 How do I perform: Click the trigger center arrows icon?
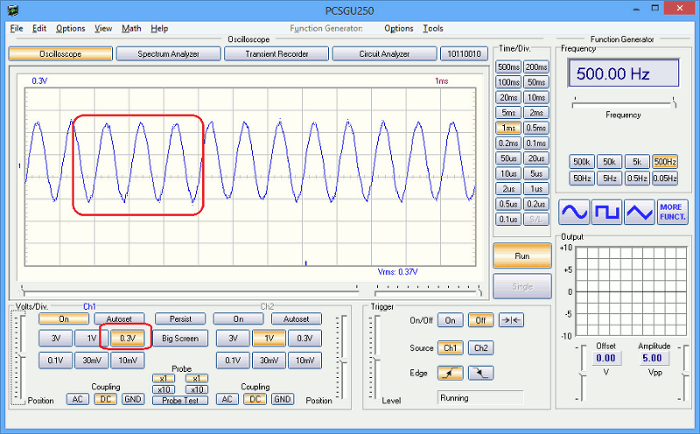[511, 320]
